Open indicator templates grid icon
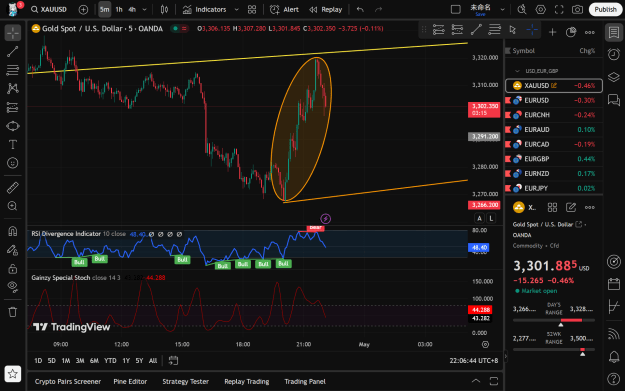The image size is (625, 391). (x=252, y=10)
